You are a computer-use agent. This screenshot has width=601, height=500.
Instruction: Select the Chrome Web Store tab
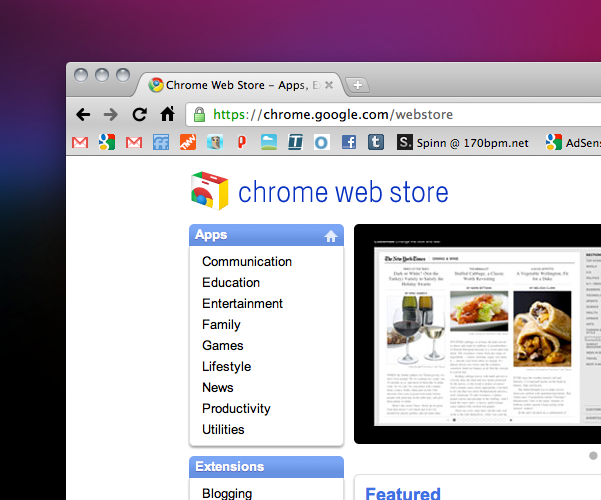(238, 85)
